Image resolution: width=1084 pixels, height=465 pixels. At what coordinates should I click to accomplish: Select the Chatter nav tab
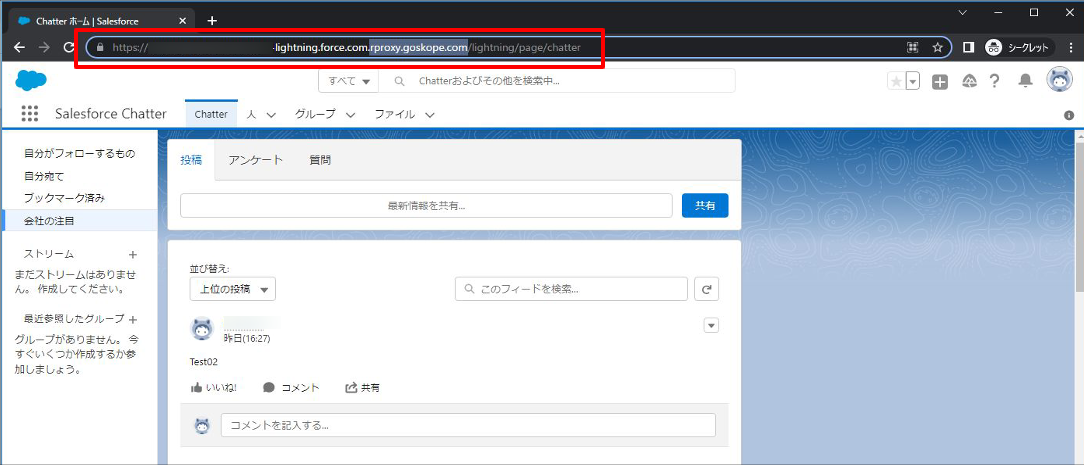211,114
